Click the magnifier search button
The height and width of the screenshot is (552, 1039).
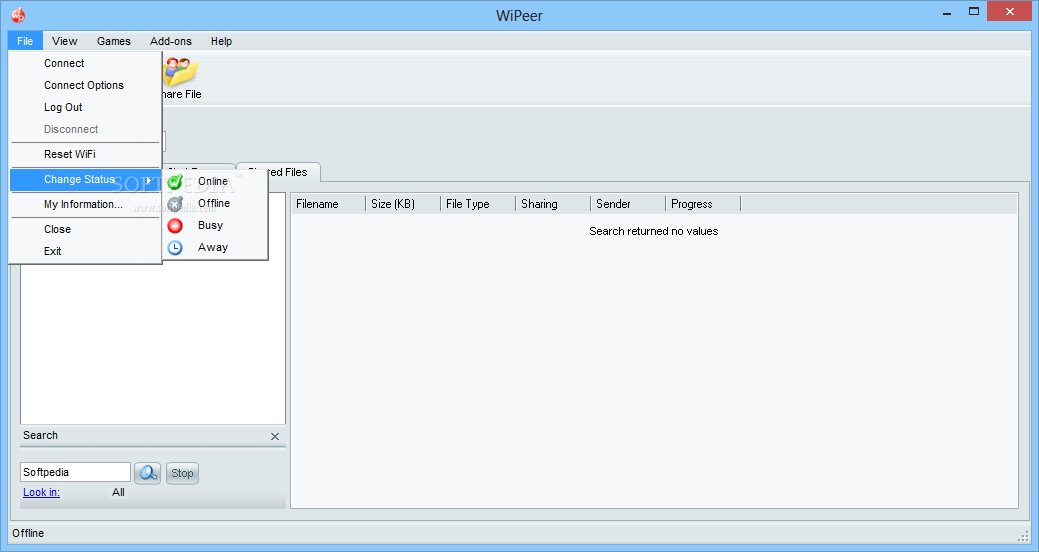(x=148, y=473)
